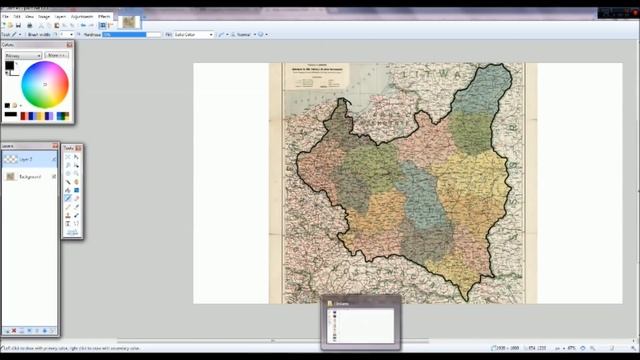Viewport: 640px width, 360px height.
Task: Click the Paste toolbar icon
Action: pyautogui.click(x=57, y=25)
